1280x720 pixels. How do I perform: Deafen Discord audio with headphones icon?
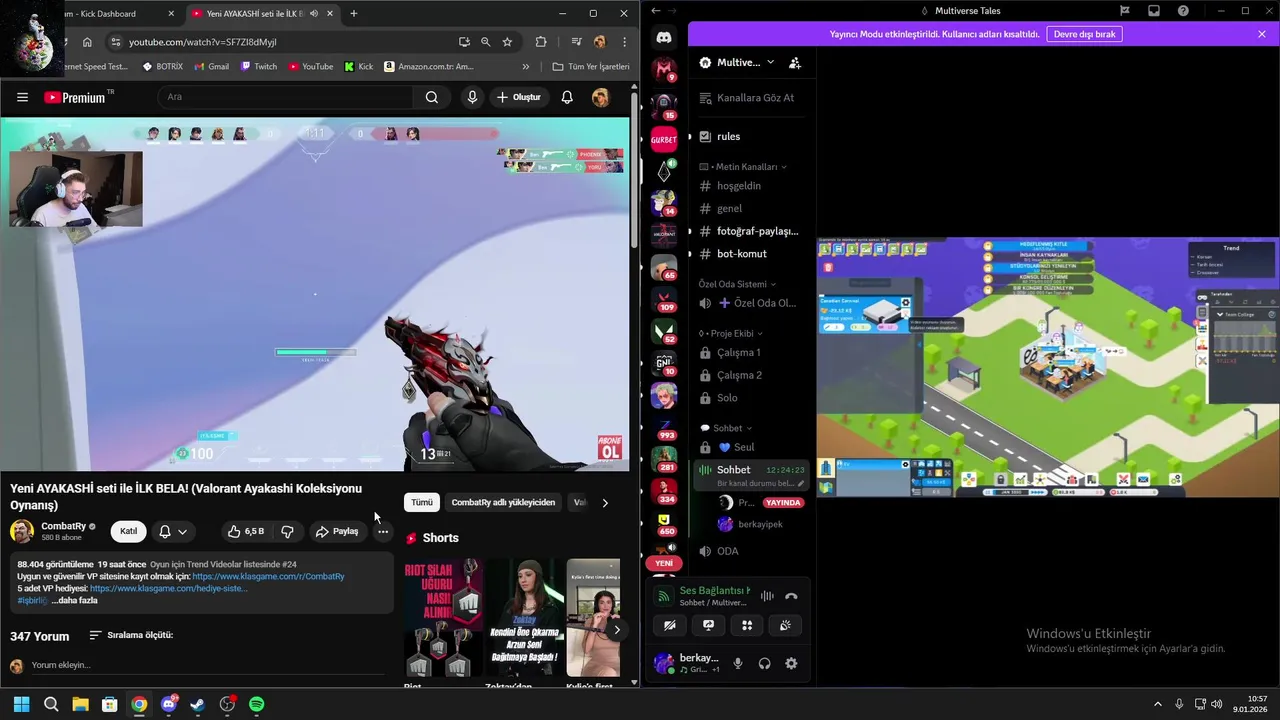pos(765,663)
